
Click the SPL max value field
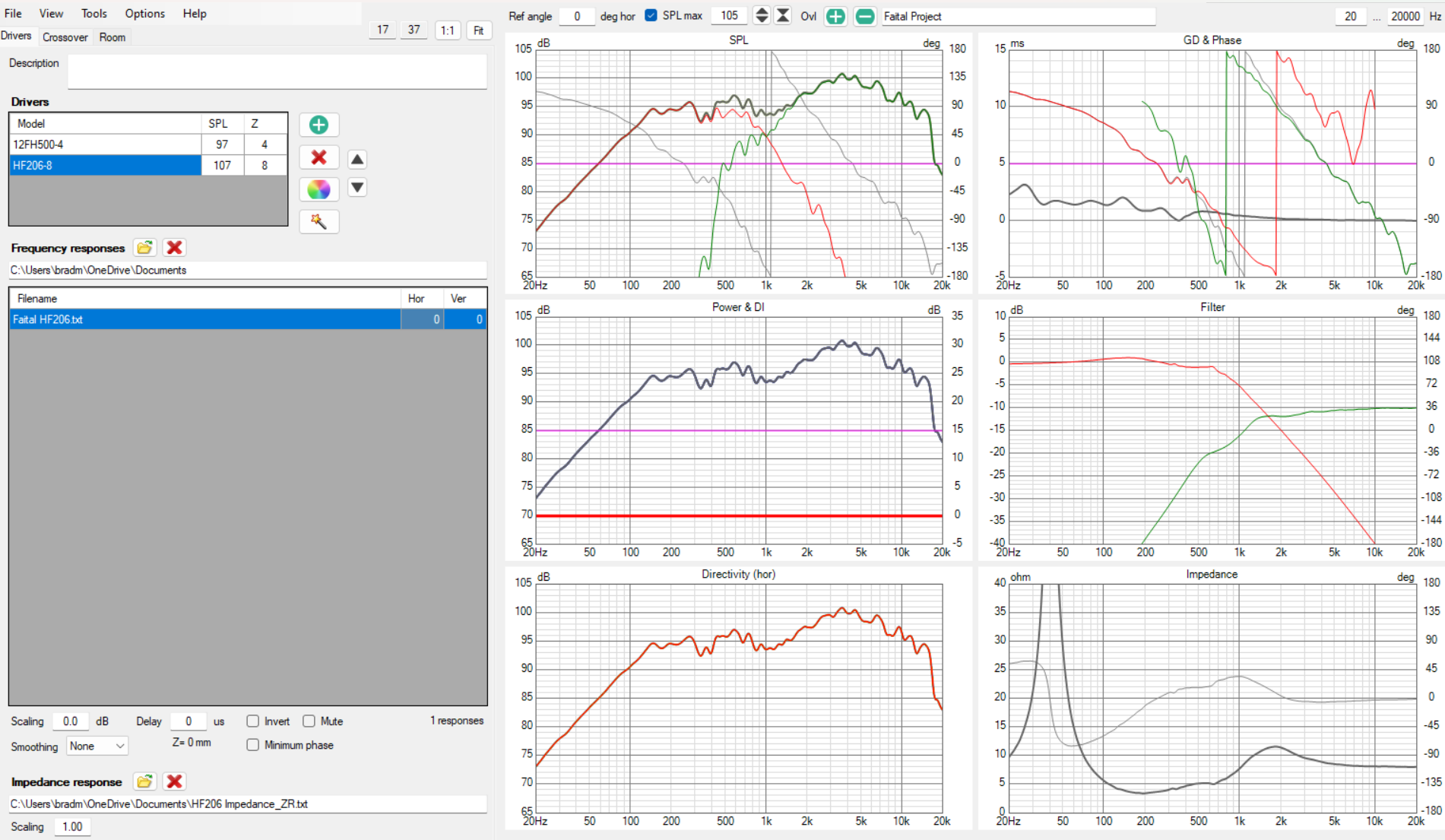tap(729, 16)
